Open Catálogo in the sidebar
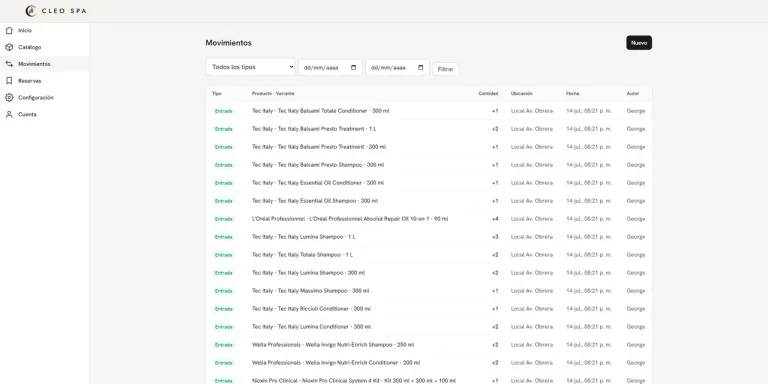768x384 pixels. click(x=44, y=48)
